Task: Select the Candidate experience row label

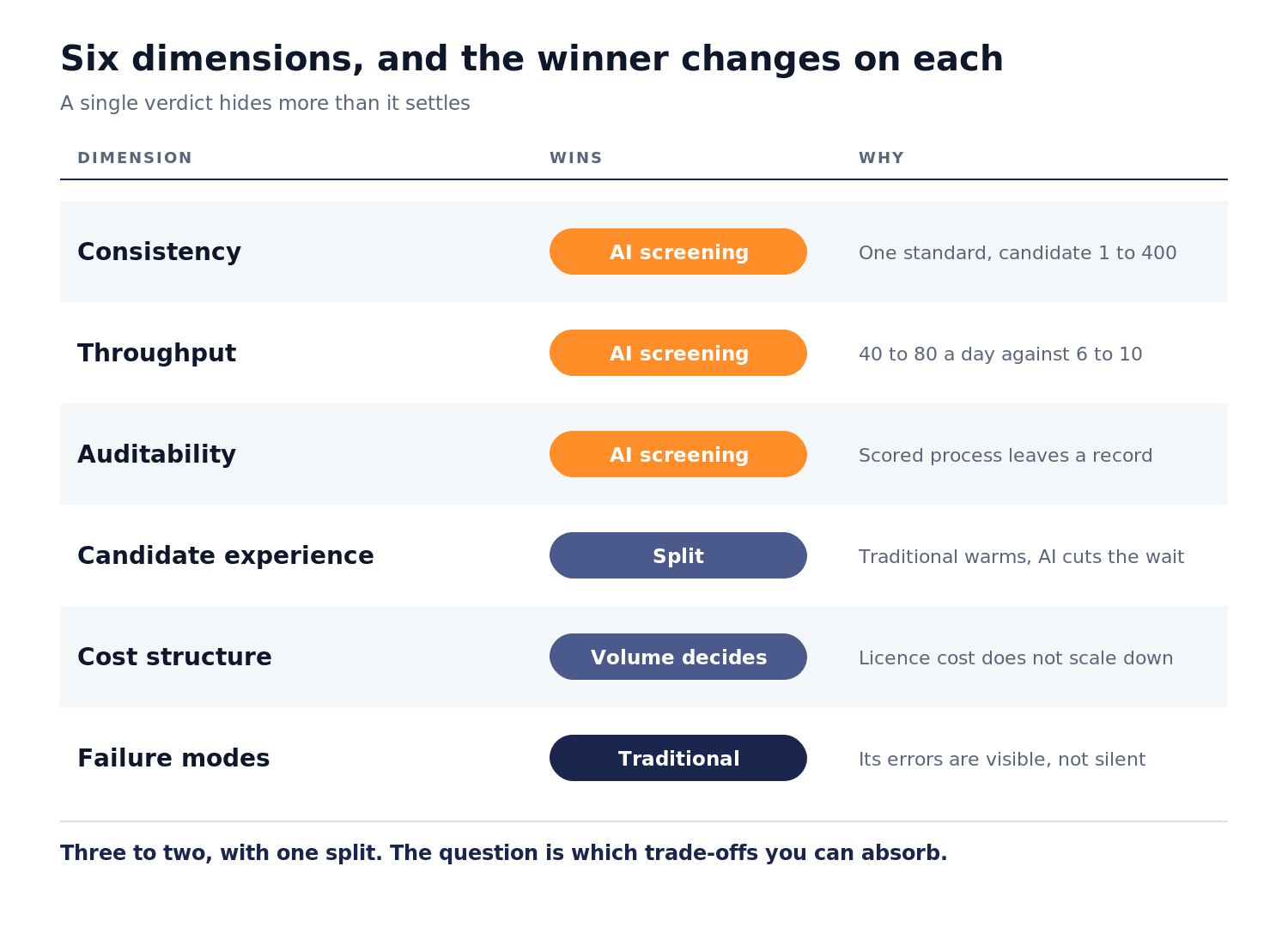Action: coord(226,555)
